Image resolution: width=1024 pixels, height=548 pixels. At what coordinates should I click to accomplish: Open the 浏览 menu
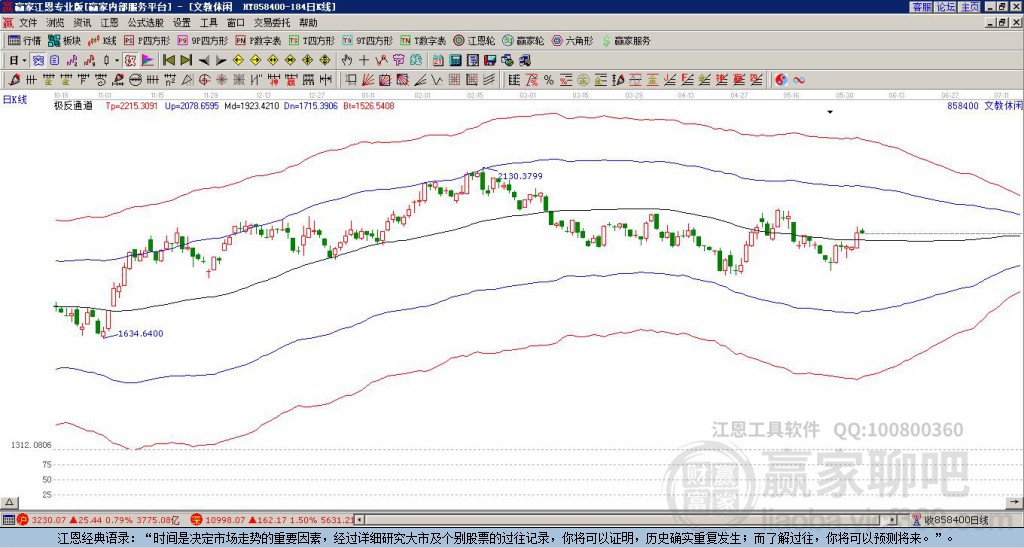[55, 23]
